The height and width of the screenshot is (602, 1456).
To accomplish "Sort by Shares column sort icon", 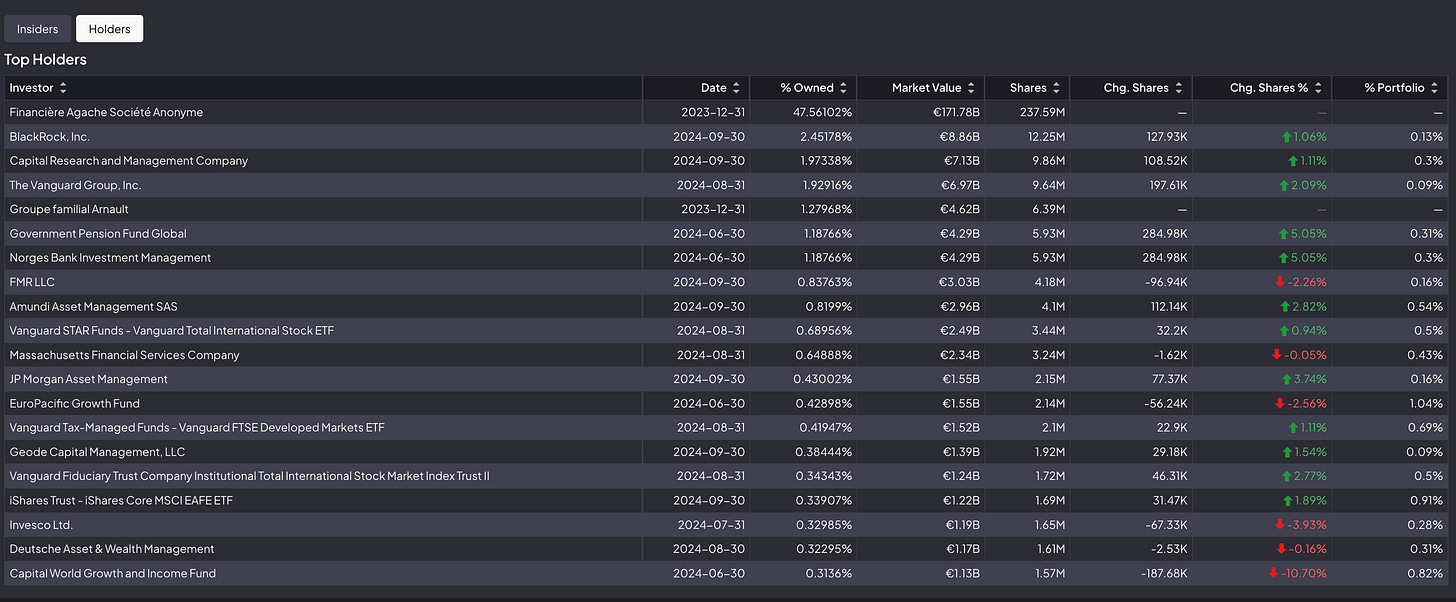I will (1056, 88).
